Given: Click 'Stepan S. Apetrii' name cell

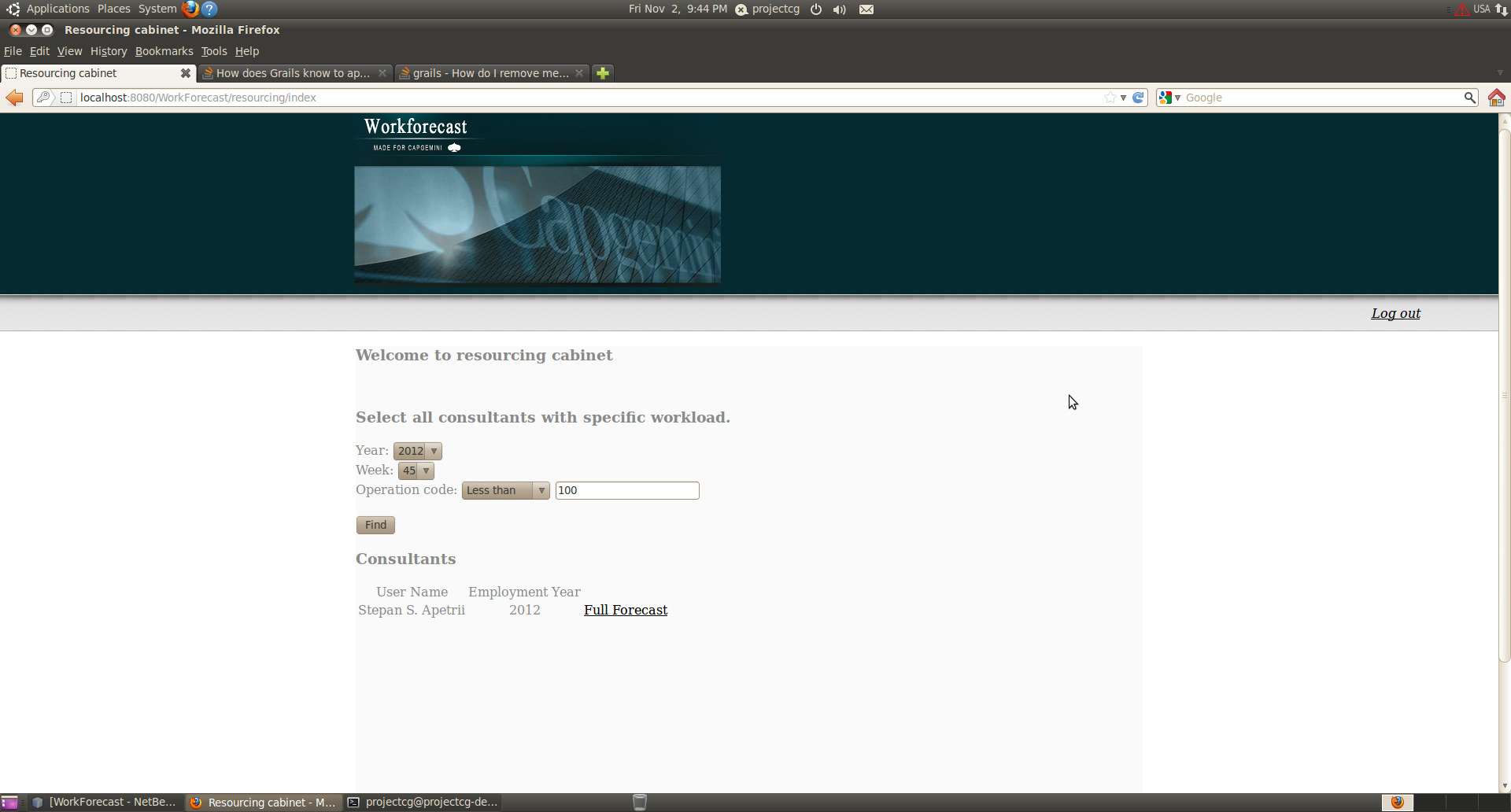Looking at the screenshot, I should [x=412, y=610].
